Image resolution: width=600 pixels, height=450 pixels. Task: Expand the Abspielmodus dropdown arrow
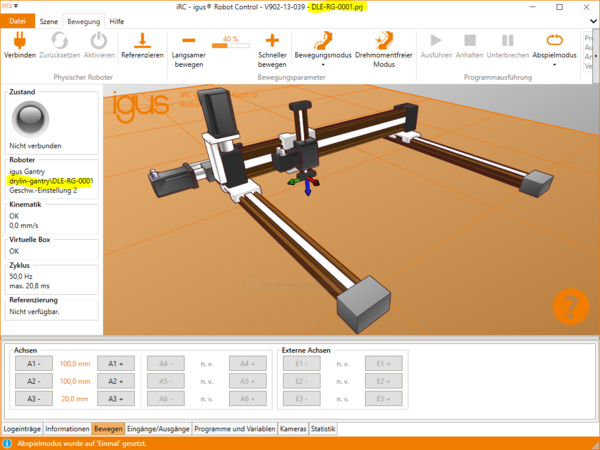point(554,65)
